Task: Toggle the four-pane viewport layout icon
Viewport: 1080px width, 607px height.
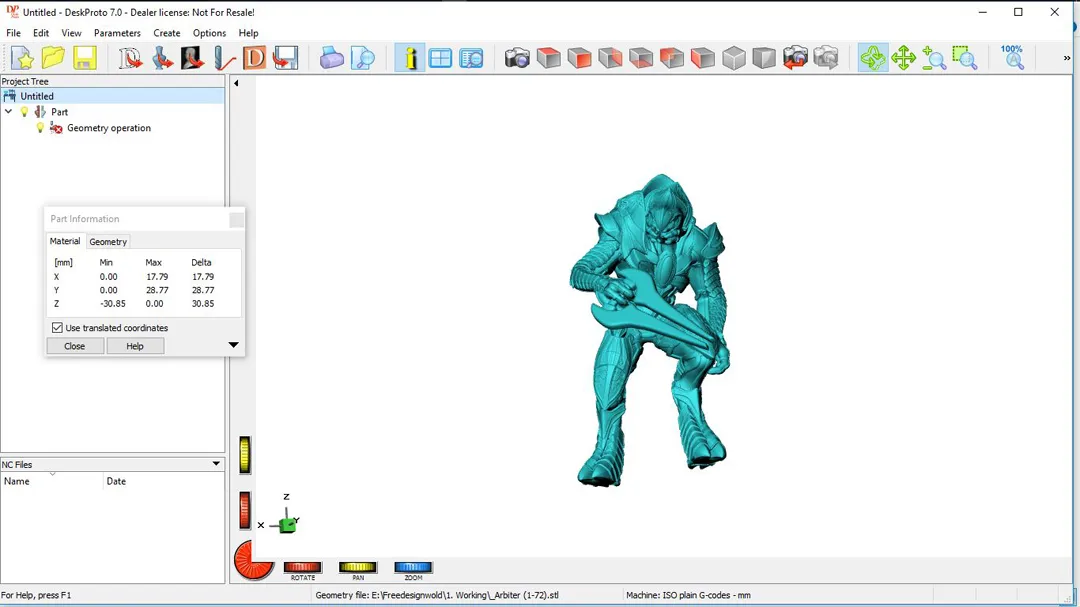Action: click(x=440, y=58)
